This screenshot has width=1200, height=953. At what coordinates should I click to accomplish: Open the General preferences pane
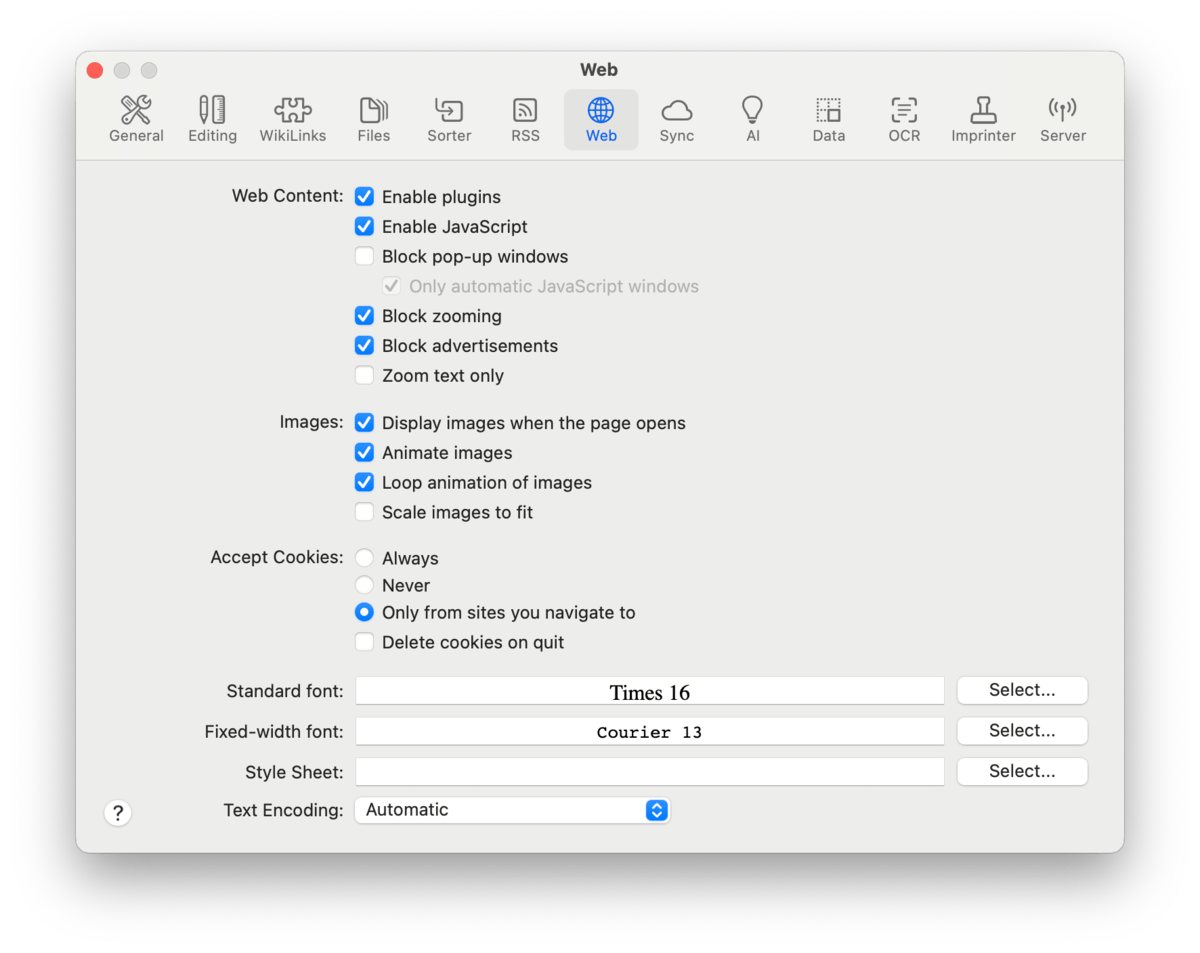pos(136,119)
